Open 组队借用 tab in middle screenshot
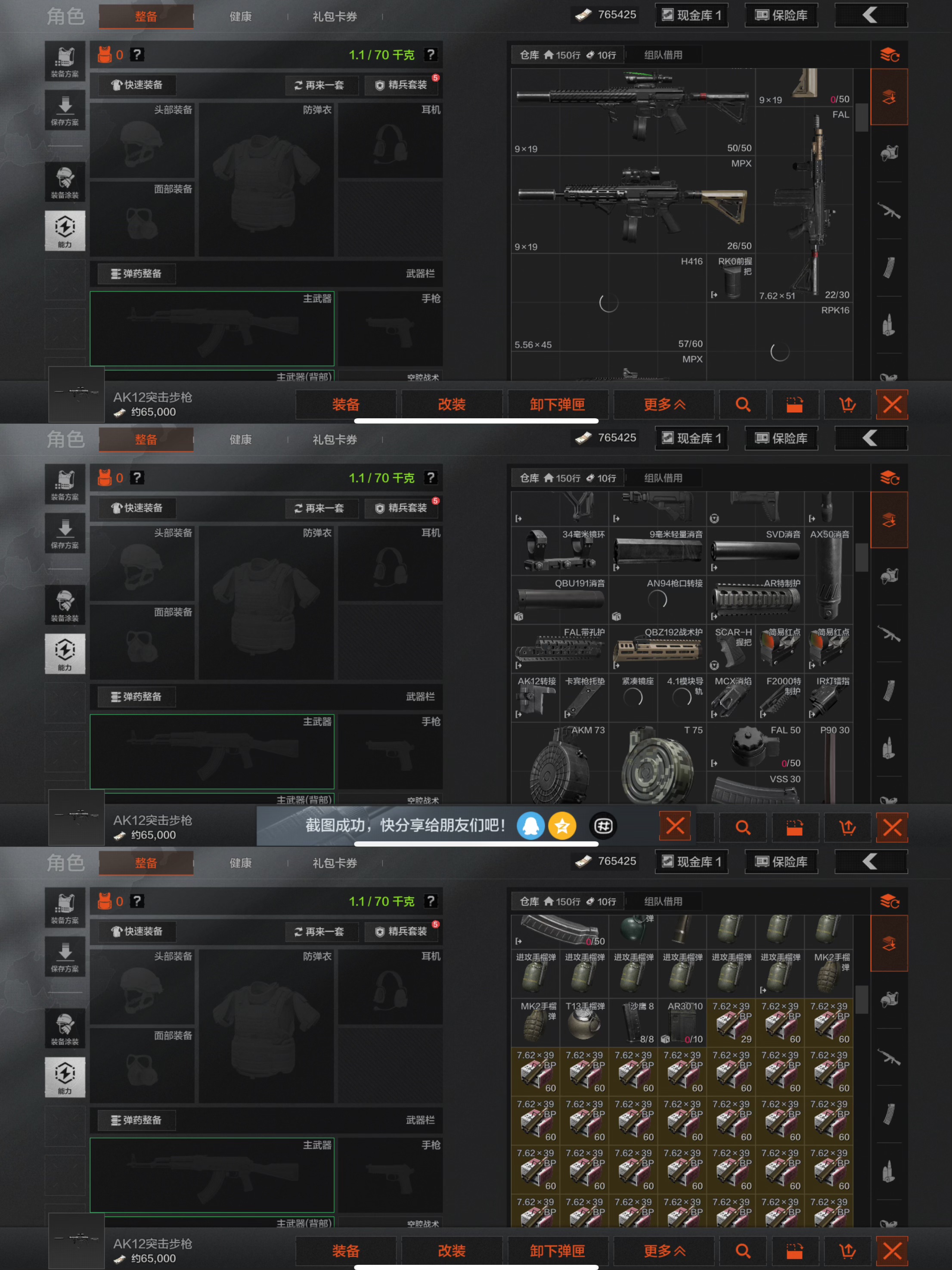The width and height of the screenshot is (952, 1270). click(x=663, y=478)
